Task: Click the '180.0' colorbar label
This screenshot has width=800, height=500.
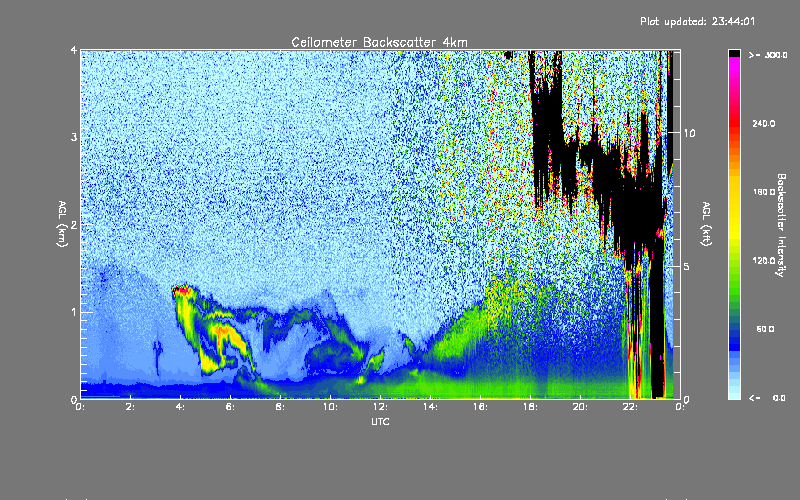Action: [x=764, y=192]
